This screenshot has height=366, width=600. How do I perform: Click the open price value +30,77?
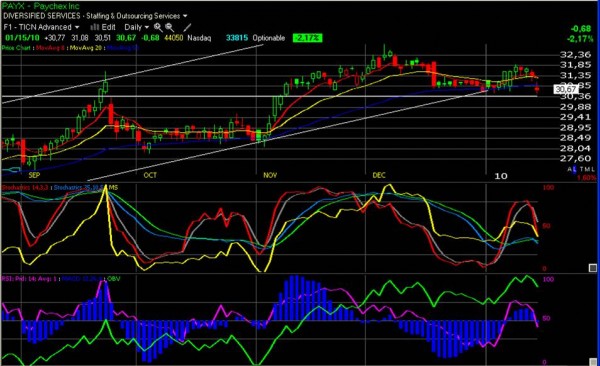pos(54,38)
